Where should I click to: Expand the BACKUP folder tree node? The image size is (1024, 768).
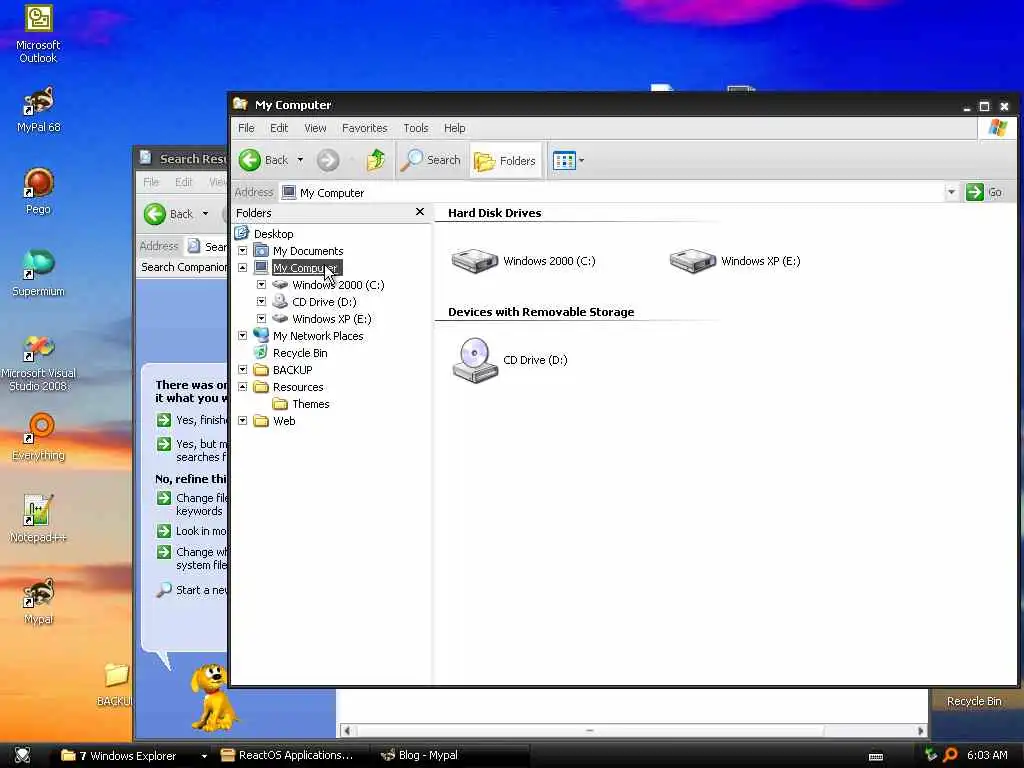242,370
